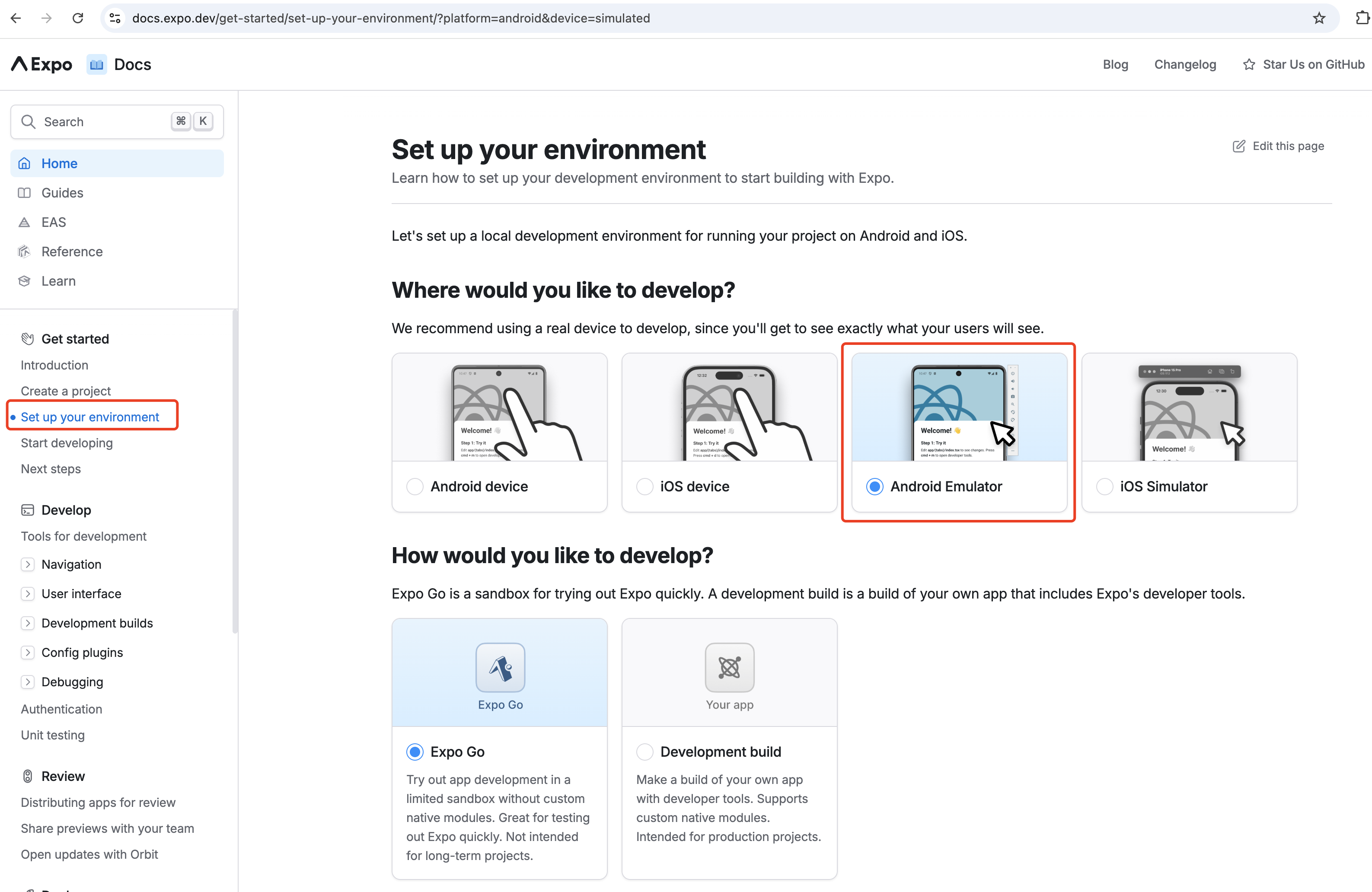Expand the Development builds chevron

point(28,623)
